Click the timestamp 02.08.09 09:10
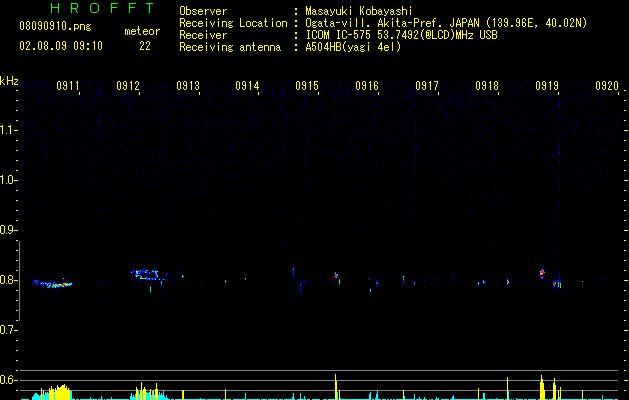Screen dimensions: 629x400 [x=61, y=46]
